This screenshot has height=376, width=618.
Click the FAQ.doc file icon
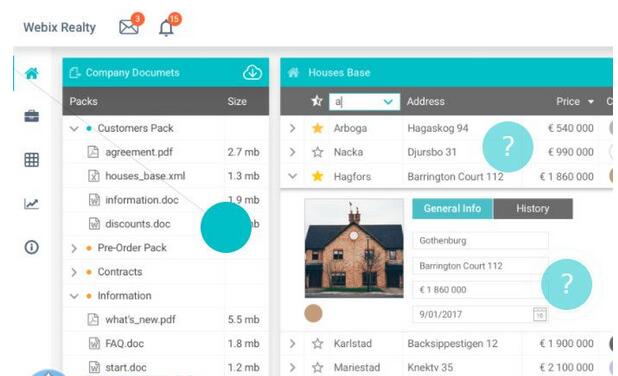click(x=94, y=343)
